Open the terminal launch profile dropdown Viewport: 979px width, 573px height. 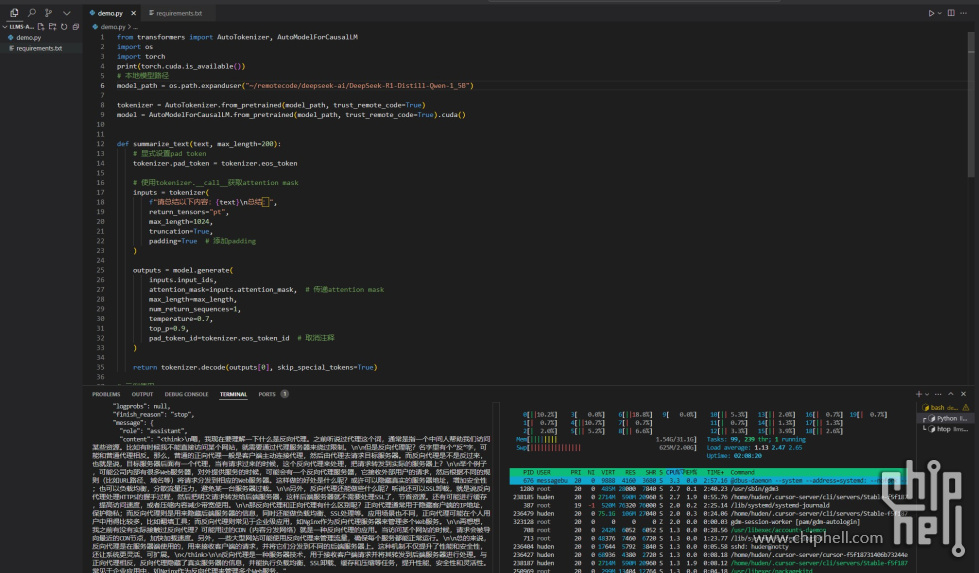point(927,394)
